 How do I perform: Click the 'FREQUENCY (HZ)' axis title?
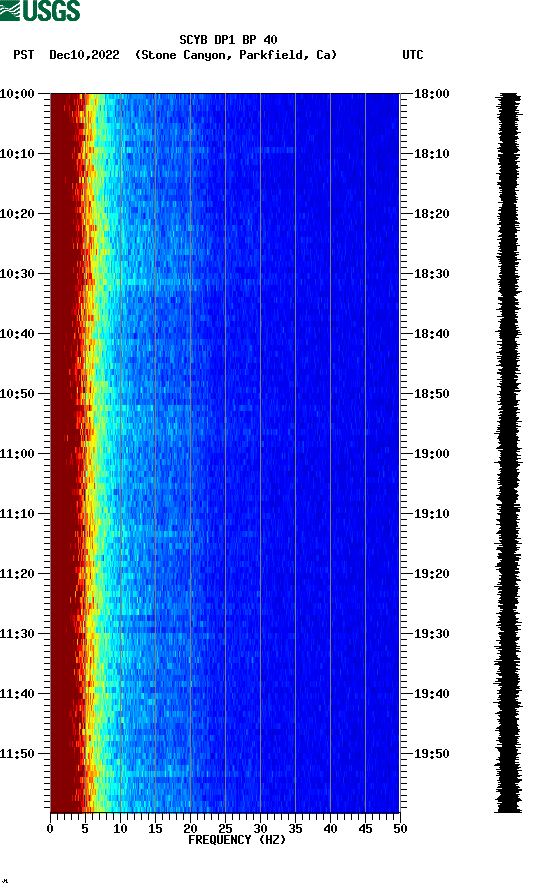pos(237,840)
